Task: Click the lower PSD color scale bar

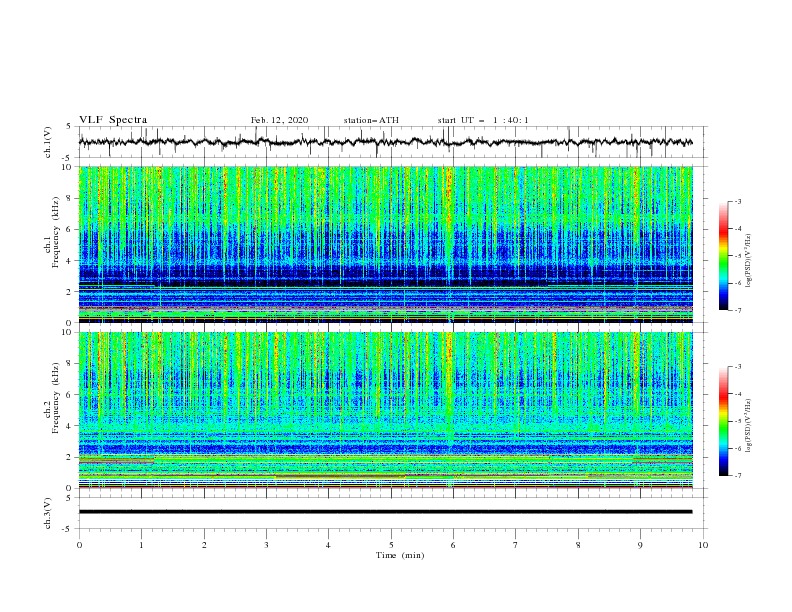Action: 723,421
